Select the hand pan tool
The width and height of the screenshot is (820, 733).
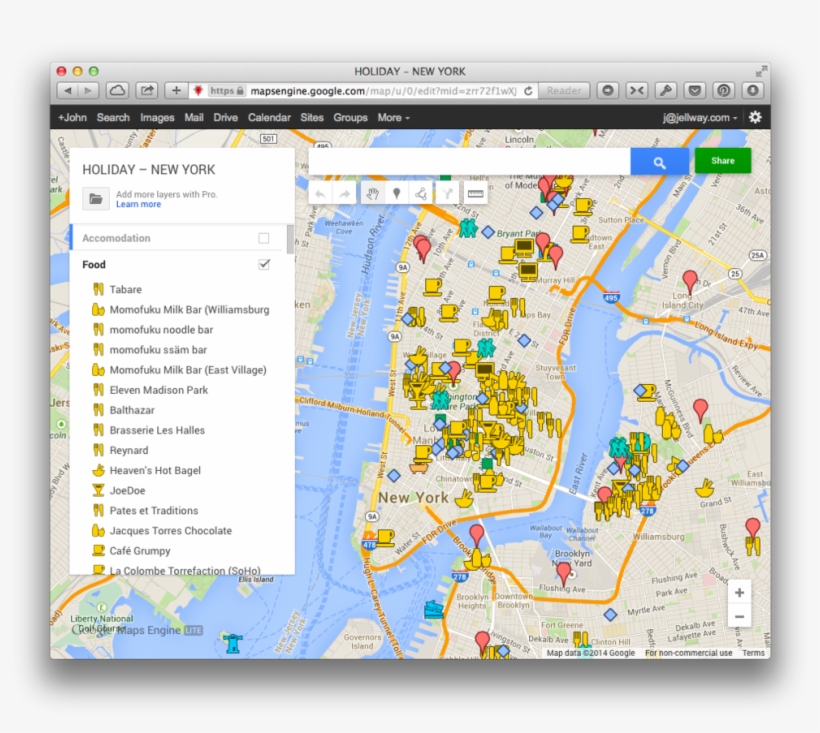[372, 194]
